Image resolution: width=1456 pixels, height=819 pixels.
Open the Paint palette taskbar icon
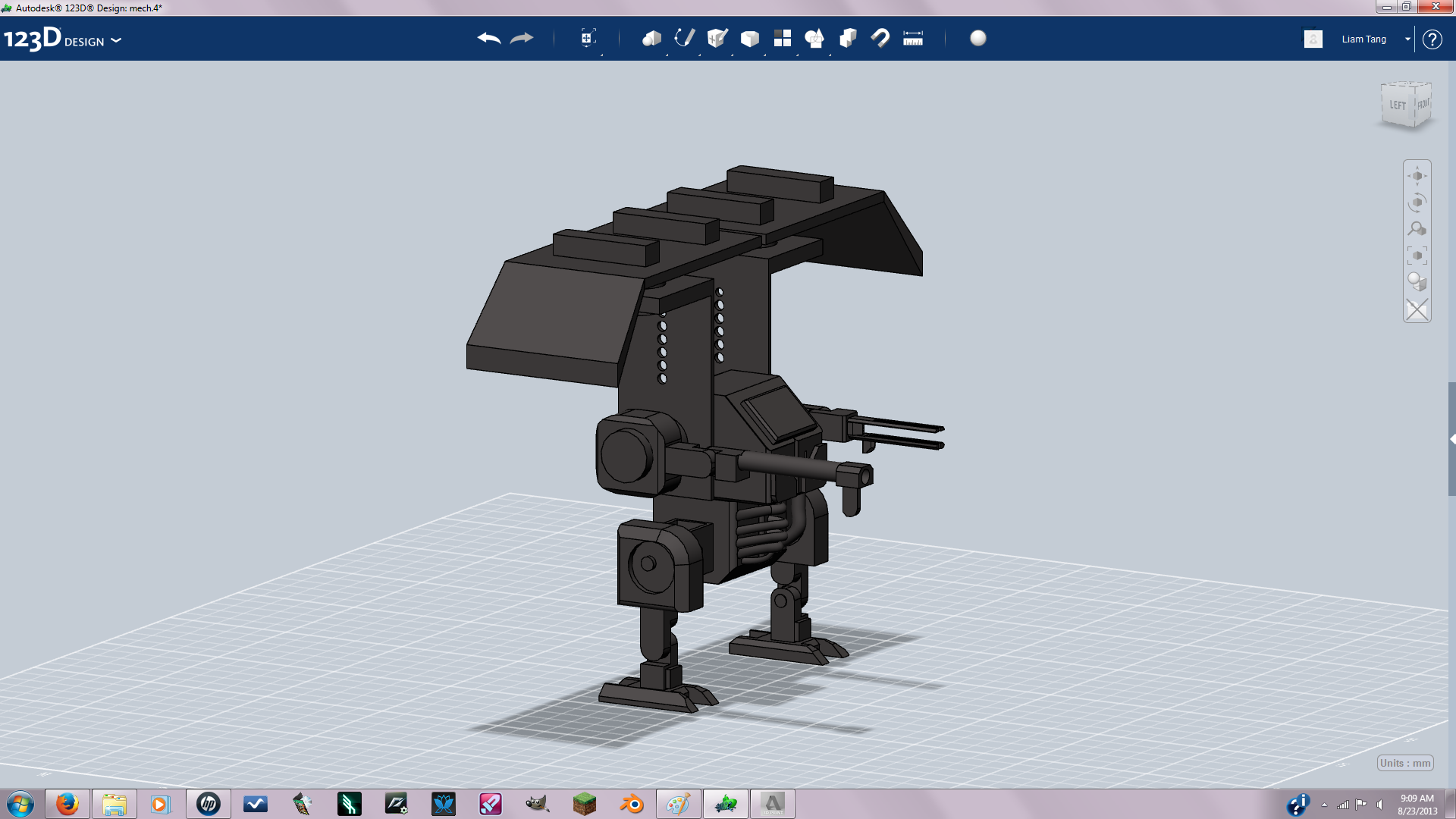coord(679,804)
